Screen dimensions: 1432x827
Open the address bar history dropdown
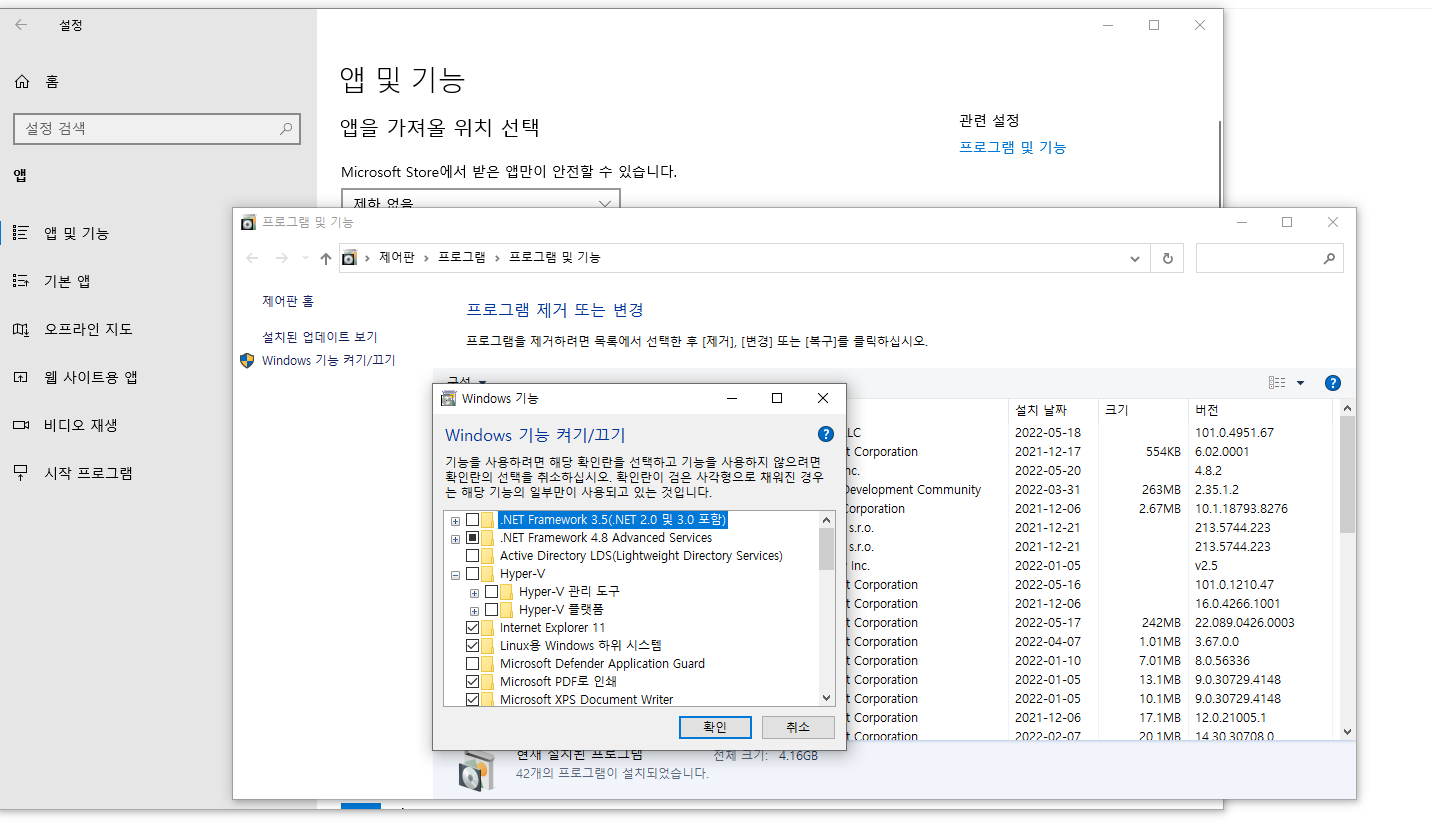click(x=1134, y=258)
